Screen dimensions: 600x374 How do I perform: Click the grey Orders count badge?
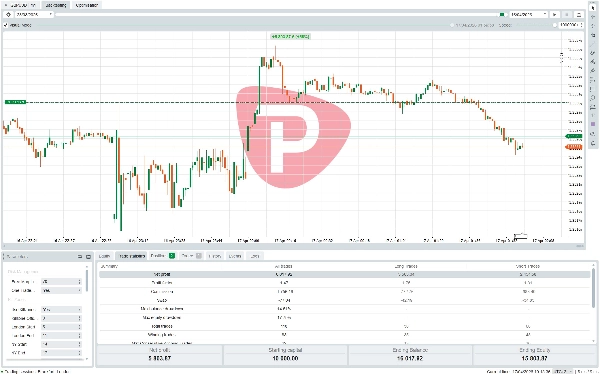(x=199, y=256)
